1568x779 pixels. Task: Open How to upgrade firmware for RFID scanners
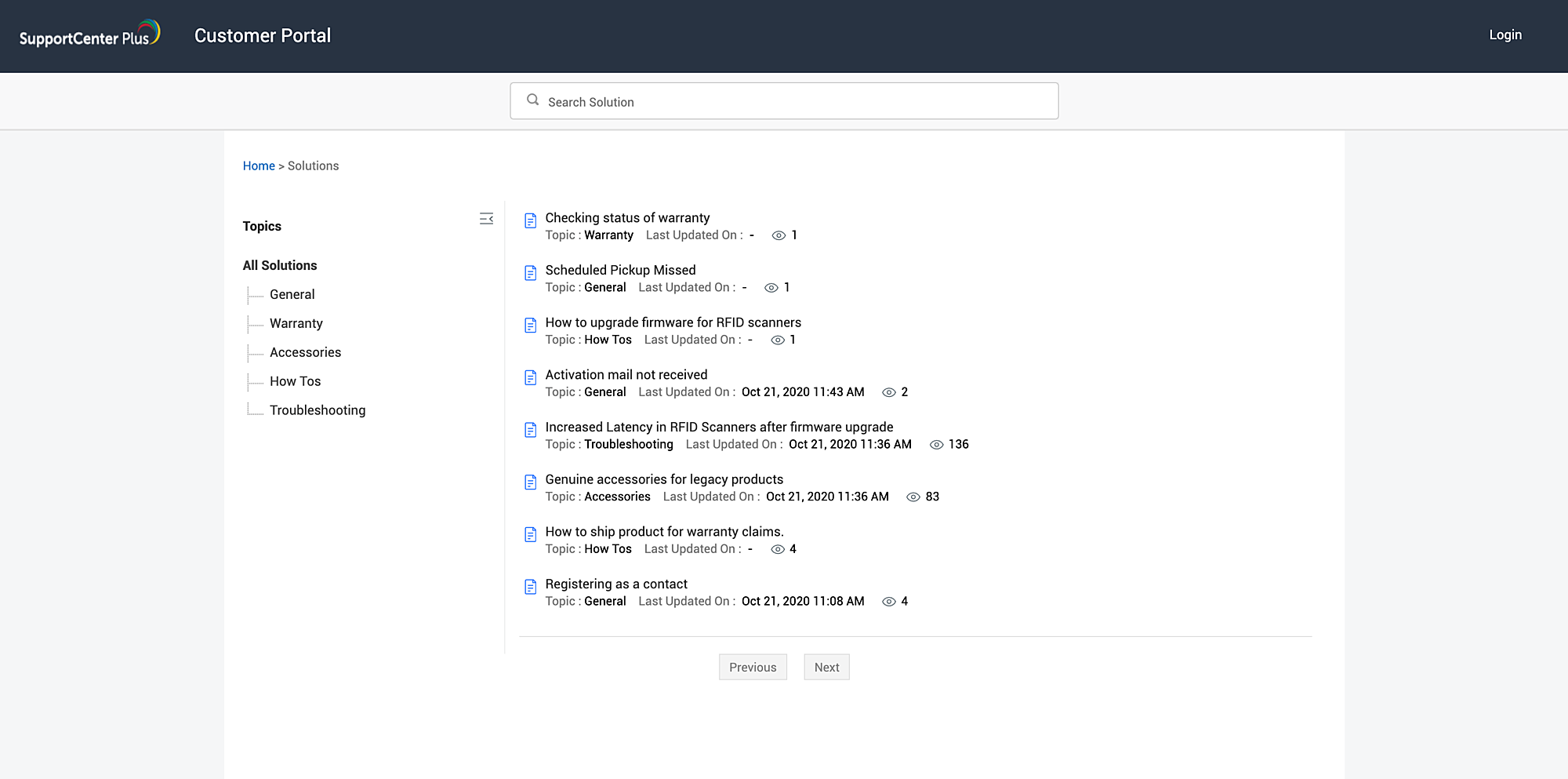click(673, 322)
